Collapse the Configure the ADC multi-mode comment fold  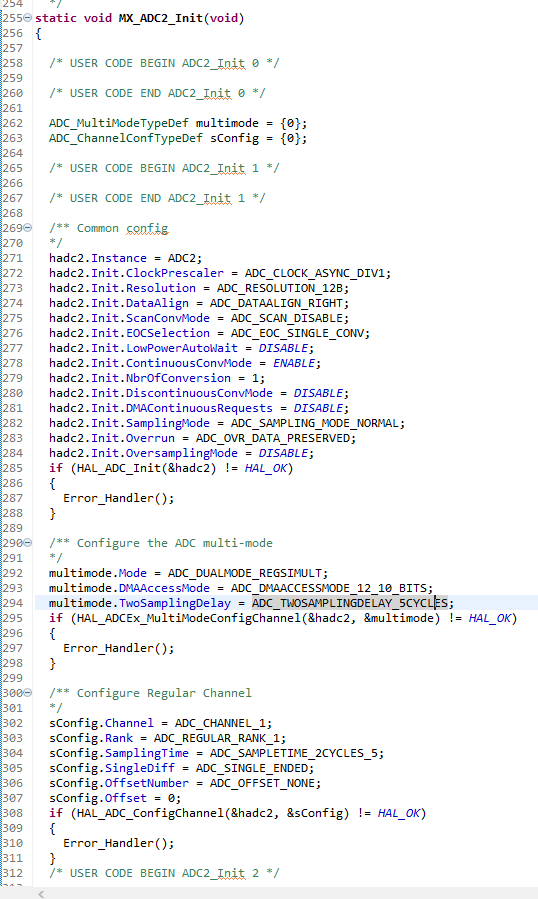click(28, 543)
